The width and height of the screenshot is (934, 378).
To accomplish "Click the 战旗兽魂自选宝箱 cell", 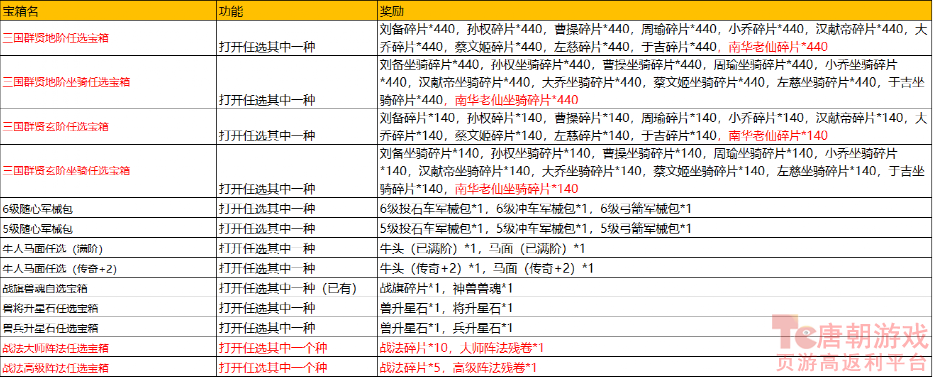I will coord(108,288).
